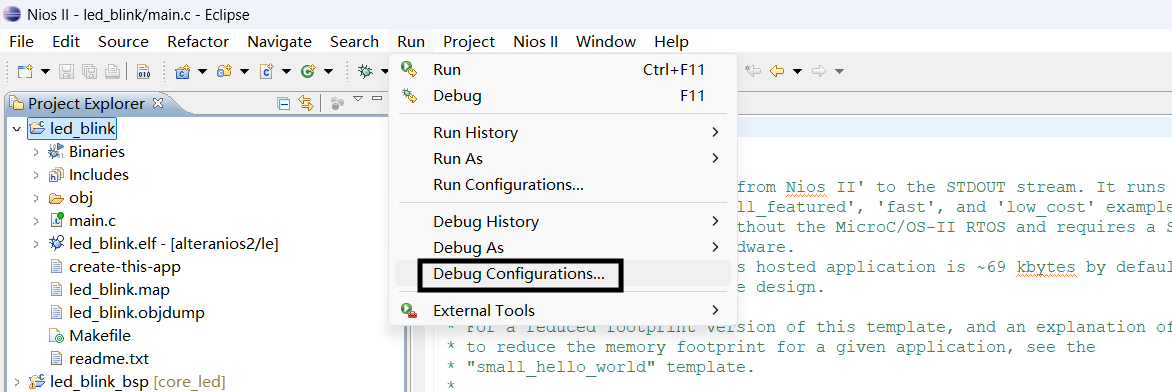This screenshot has height=392, width=1172.
Task: Collapse All in Project Explorer
Action: click(x=283, y=103)
